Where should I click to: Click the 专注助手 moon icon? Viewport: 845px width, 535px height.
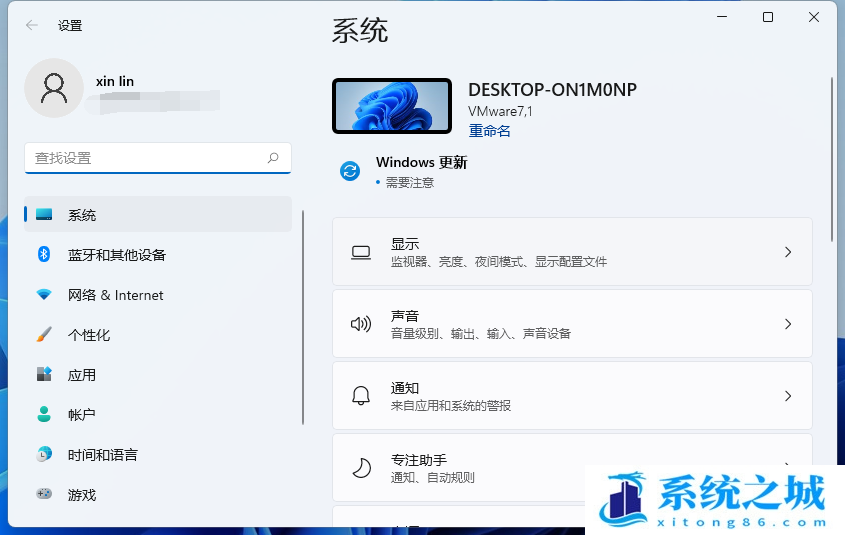(x=361, y=468)
